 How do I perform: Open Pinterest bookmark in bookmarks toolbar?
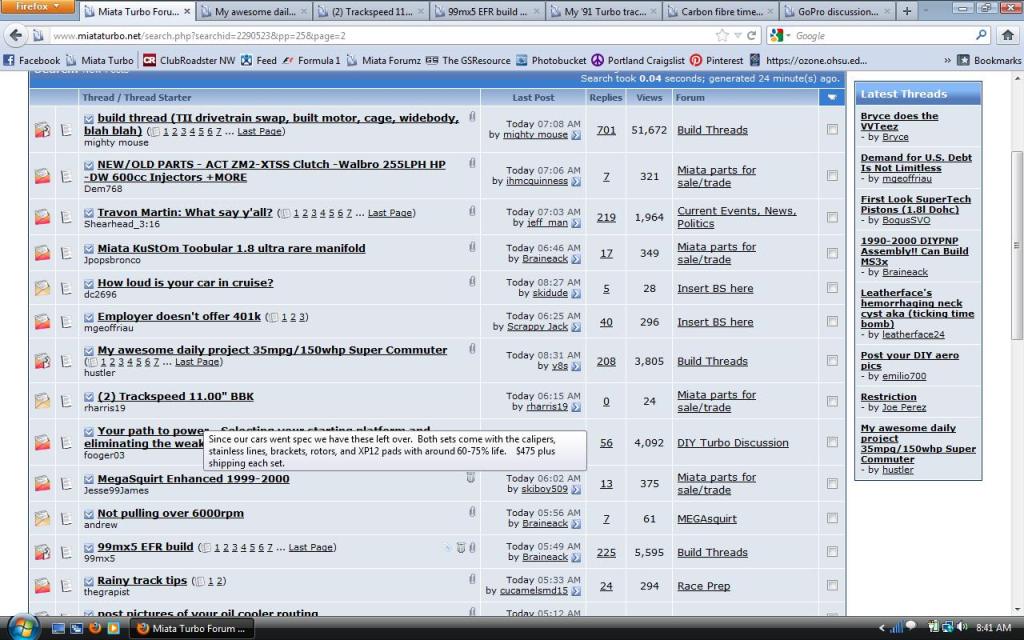click(x=716, y=60)
